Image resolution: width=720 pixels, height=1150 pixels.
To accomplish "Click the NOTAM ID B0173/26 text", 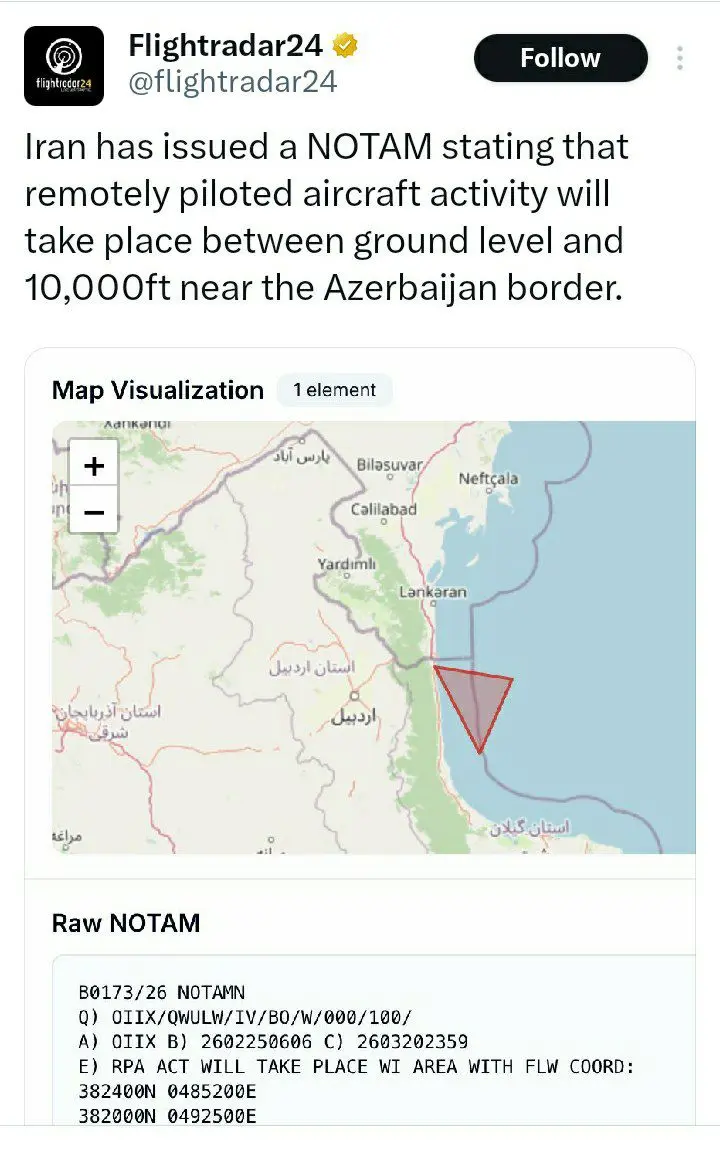I will tap(124, 993).
